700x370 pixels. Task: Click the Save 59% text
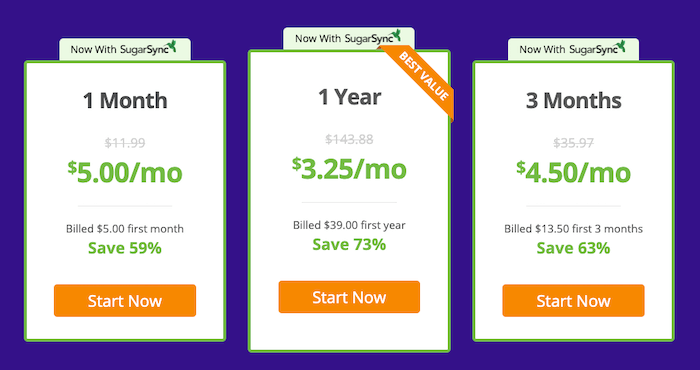coord(125,248)
